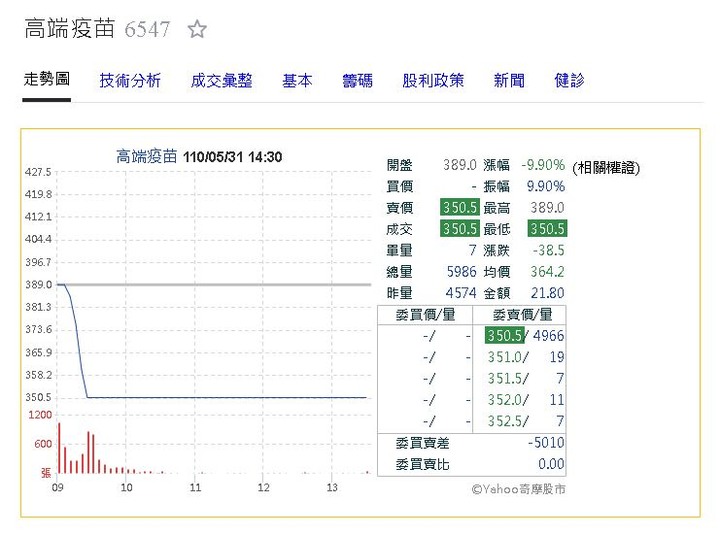
Task: Click the tallest red opening volume bar
Action: pyautogui.click(x=59, y=448)
